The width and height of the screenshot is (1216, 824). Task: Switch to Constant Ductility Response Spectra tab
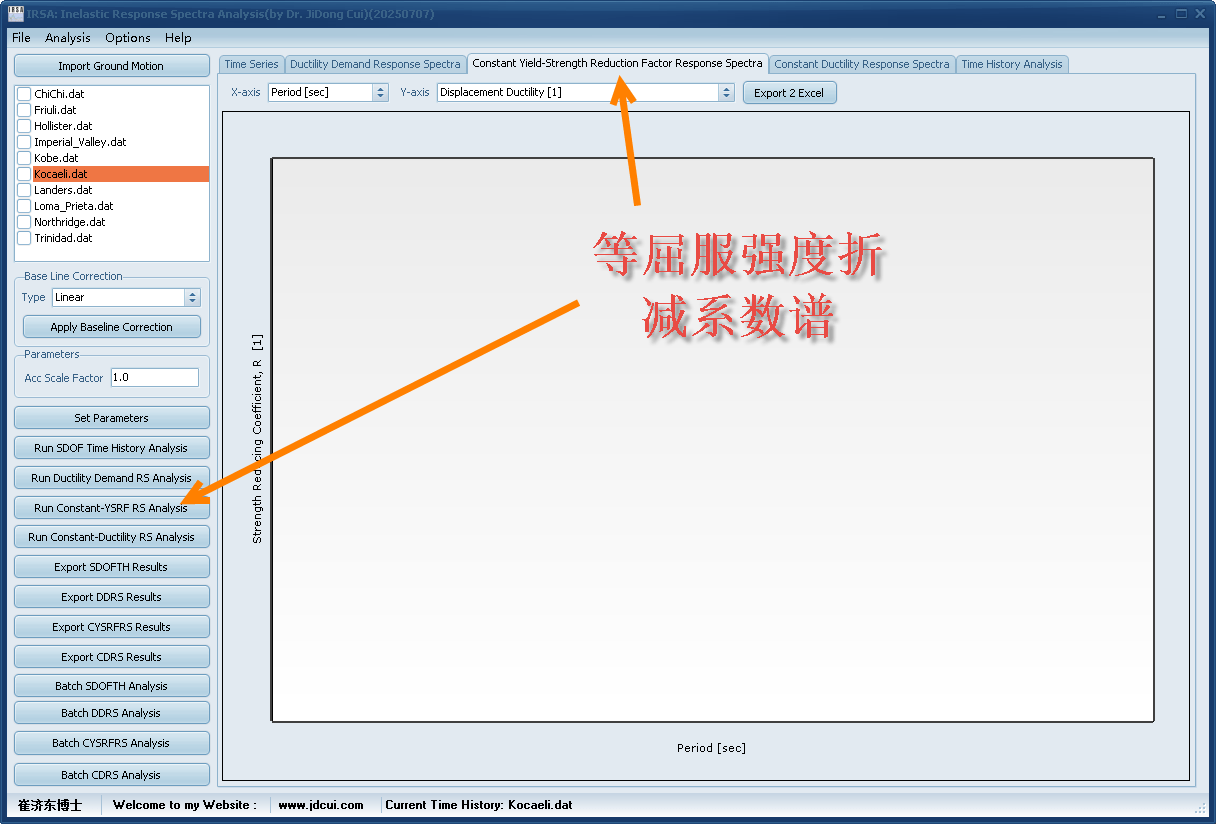tap(861, 64)
